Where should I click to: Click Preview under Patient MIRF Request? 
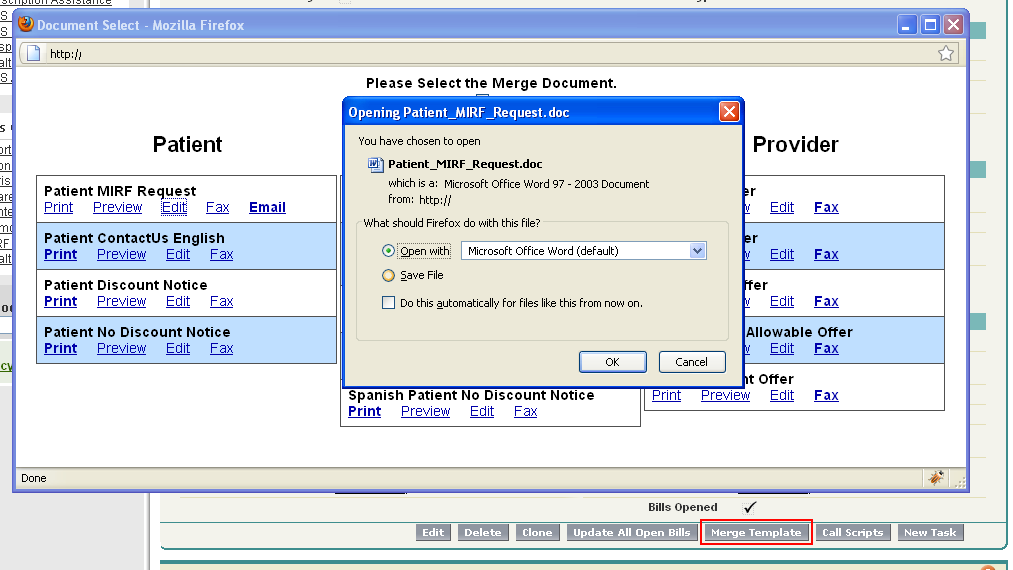[117, 207]
